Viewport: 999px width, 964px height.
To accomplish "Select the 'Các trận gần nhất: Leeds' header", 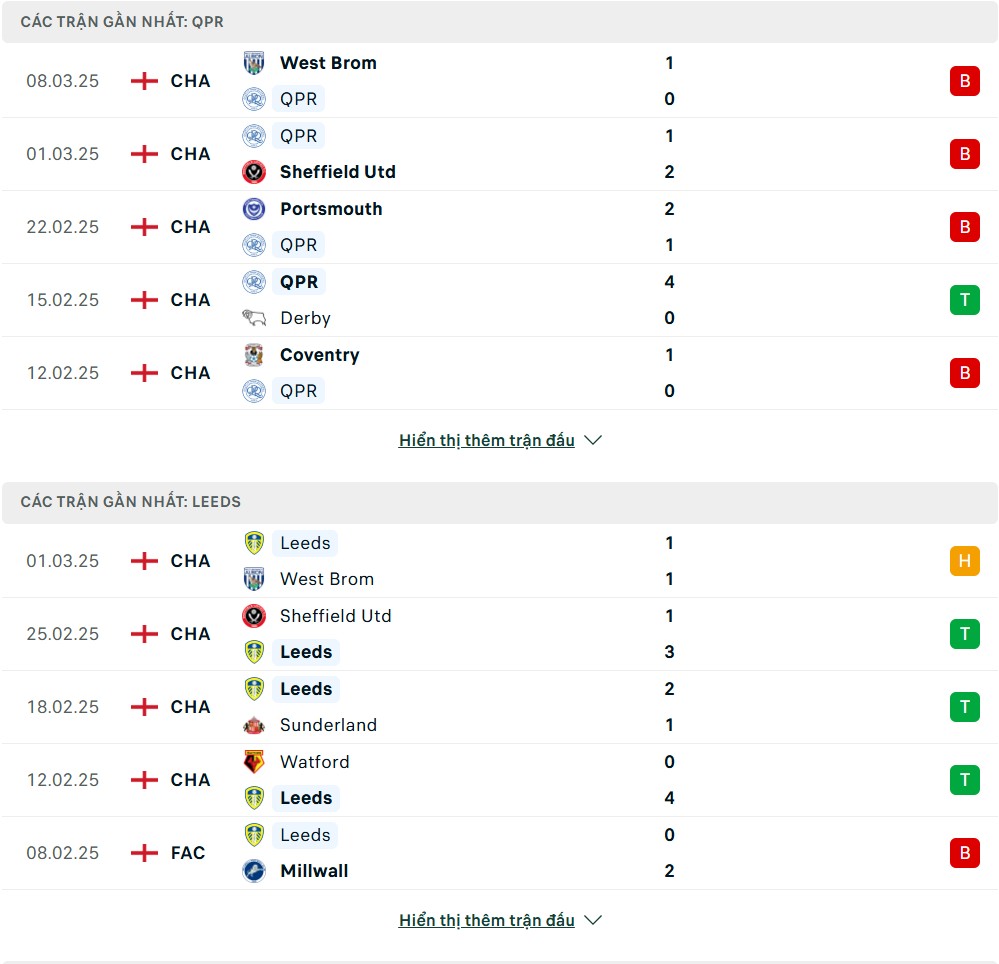I will pyautogui.click(x=500, y=502).
